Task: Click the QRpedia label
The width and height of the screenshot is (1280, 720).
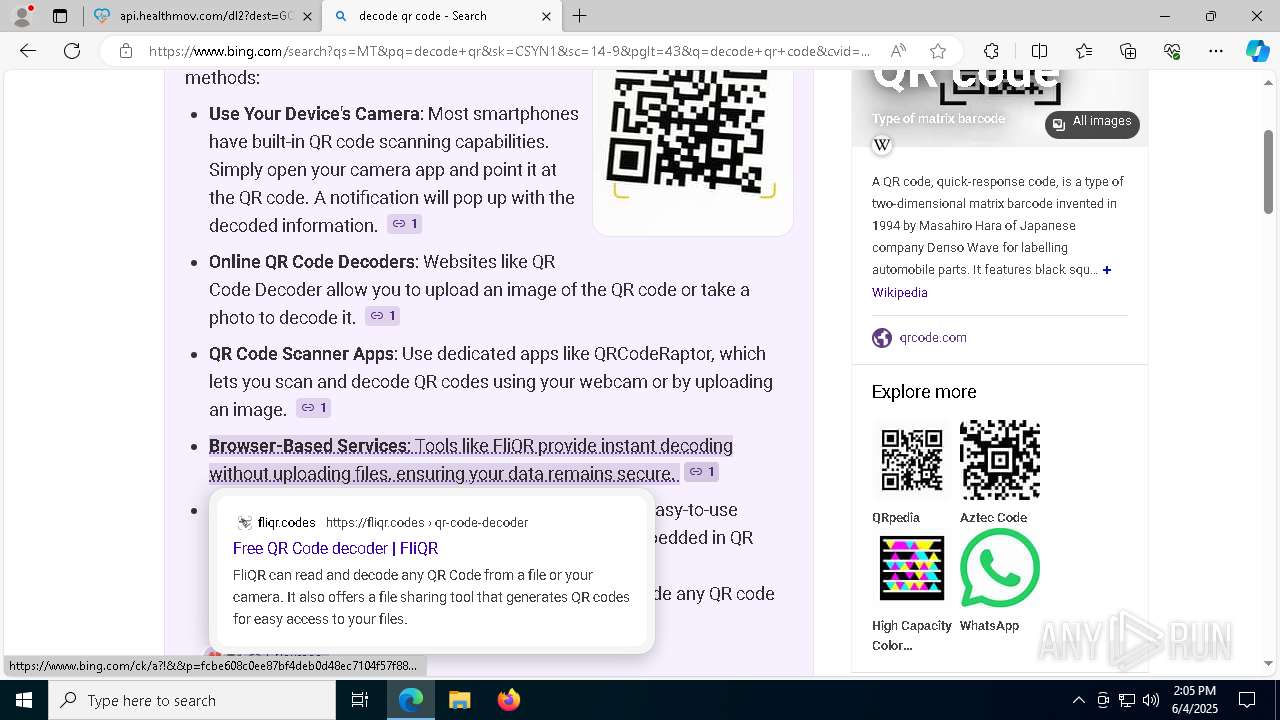Action: pos(895,517)
